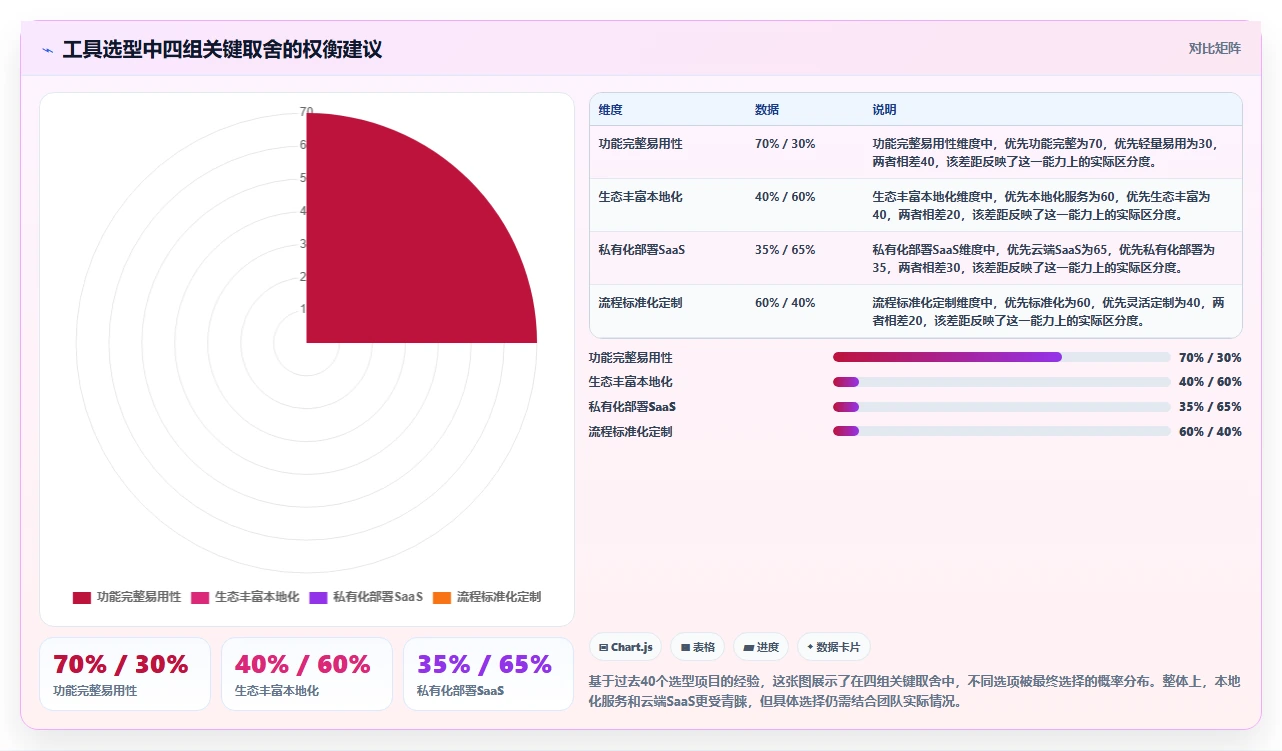Screen dimensions: 1282x751
Task: Click the title 工具选型中四组关键取舍的权衡建议
Action: [x=222, y=49]
